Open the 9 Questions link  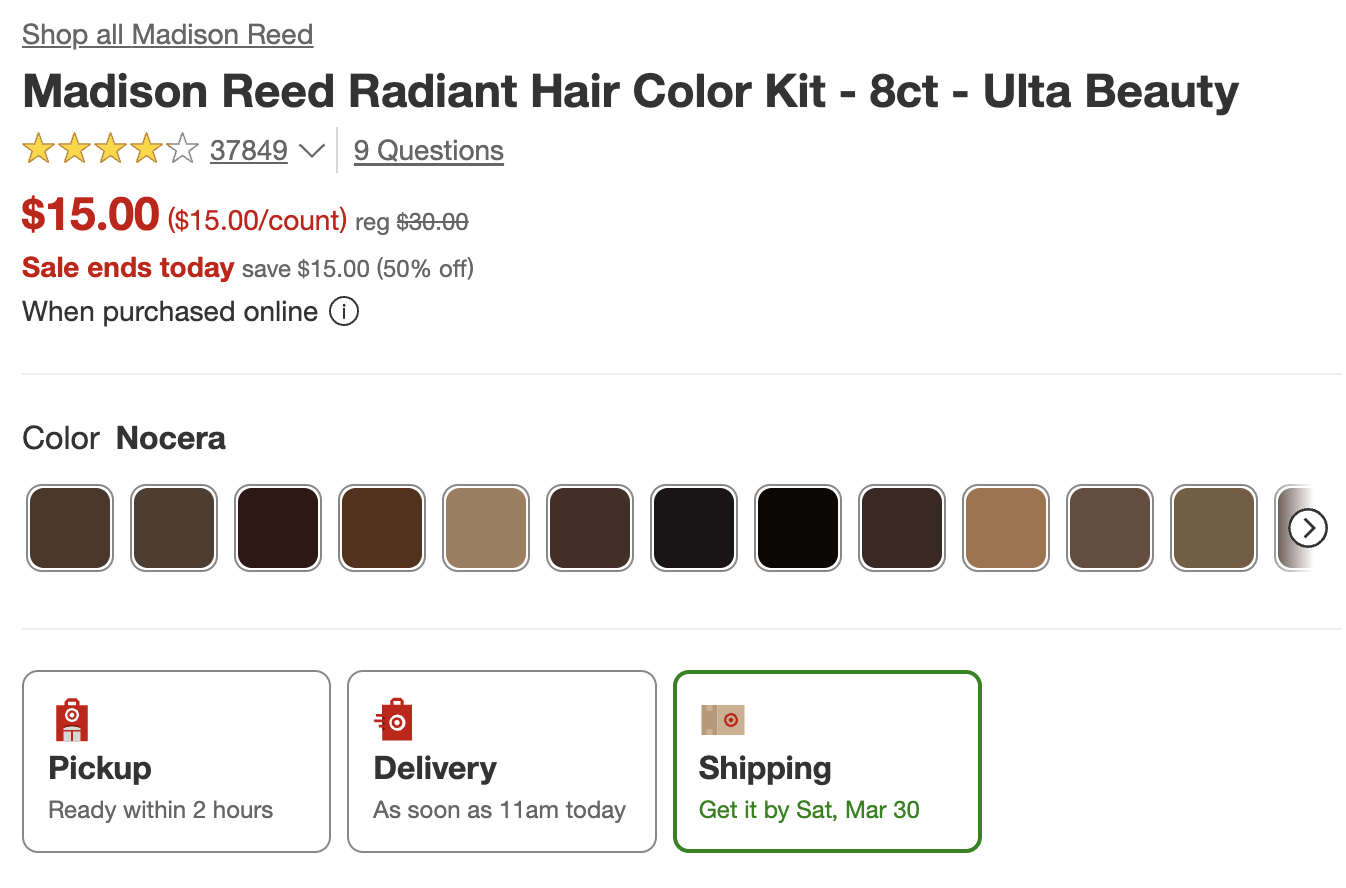pos(429,151)
